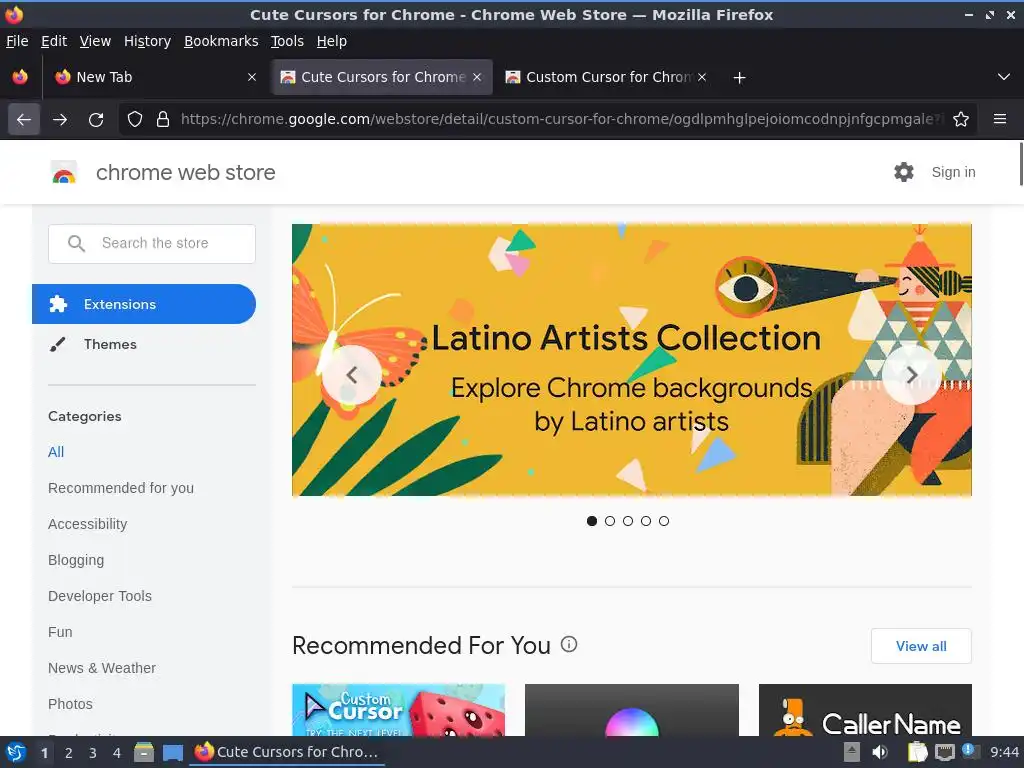Select the Accessibility category
This screenshot has width=1024, height=768.
point(88,524)
